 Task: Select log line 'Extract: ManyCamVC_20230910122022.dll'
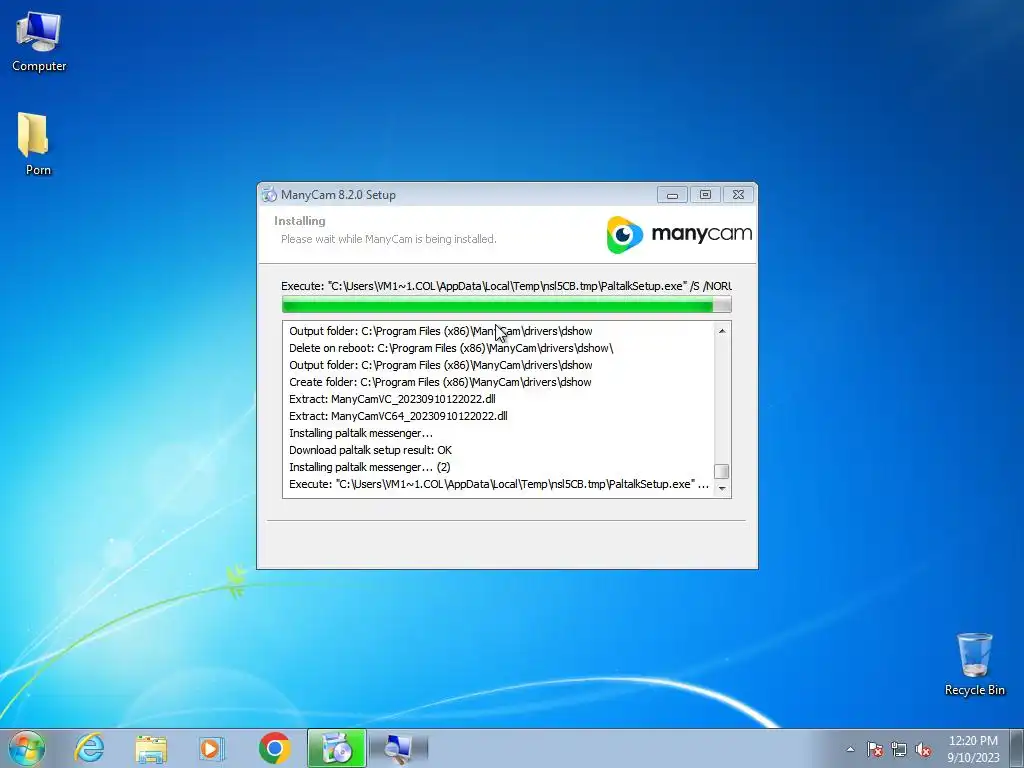pos(392,399)
